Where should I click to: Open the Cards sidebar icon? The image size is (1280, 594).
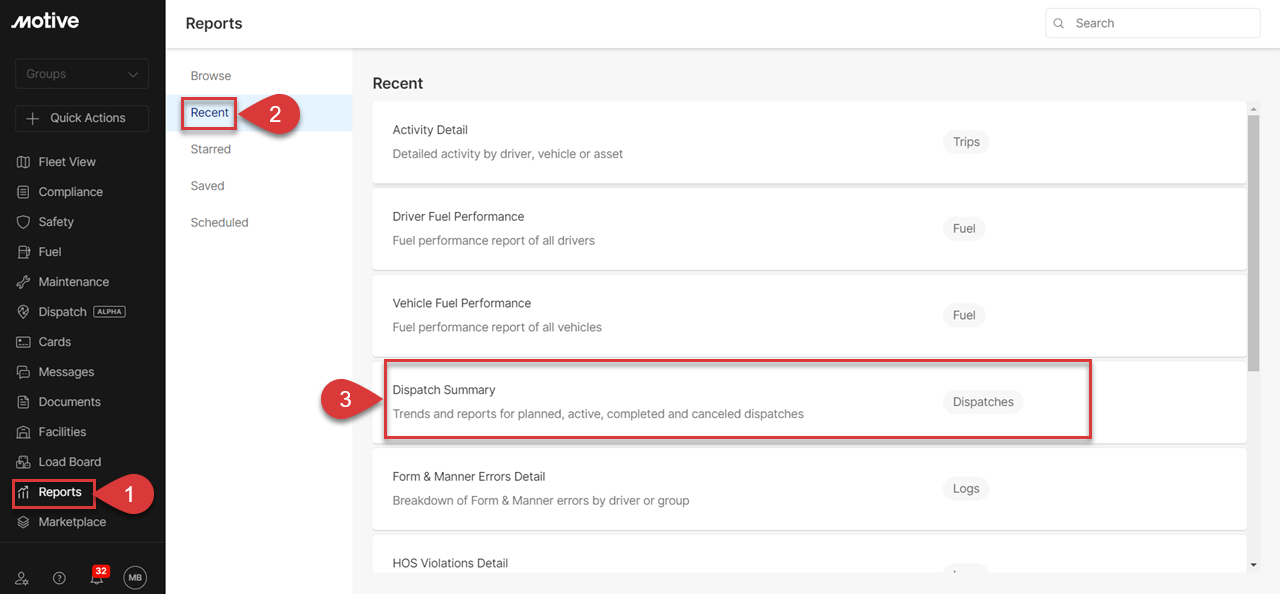[24, 342]
